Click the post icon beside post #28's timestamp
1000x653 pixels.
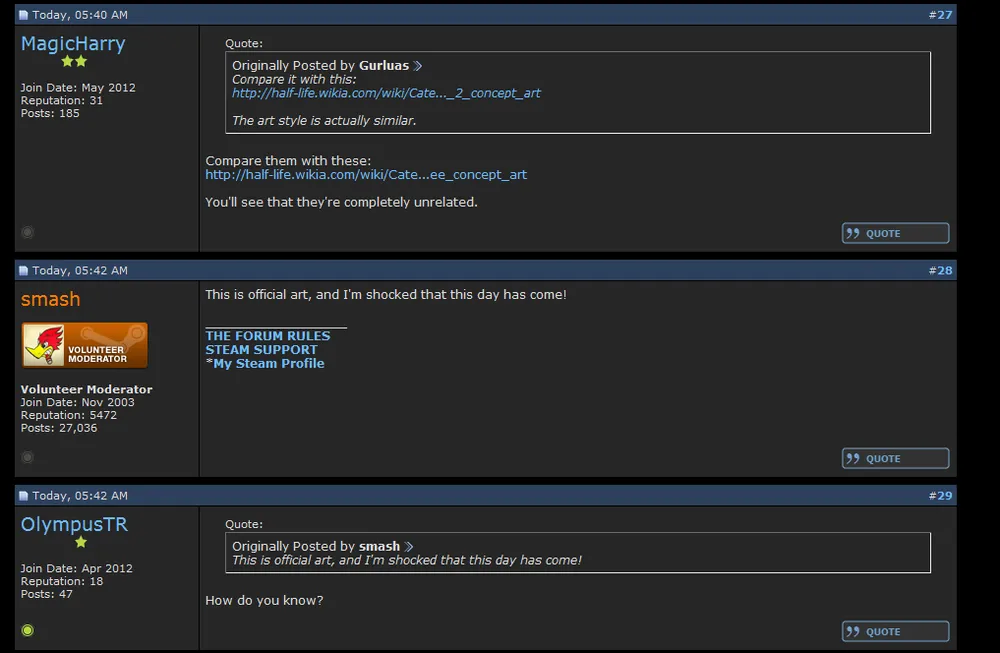click(24, 271)
